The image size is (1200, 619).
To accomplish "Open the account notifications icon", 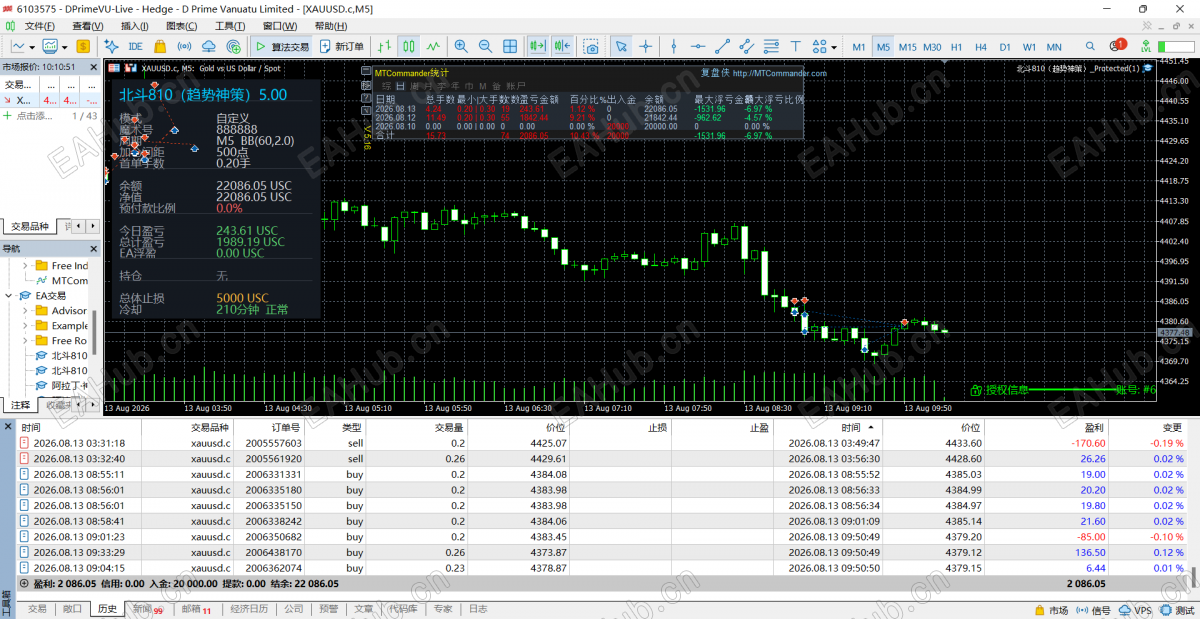I will (x=1117, y=46).
